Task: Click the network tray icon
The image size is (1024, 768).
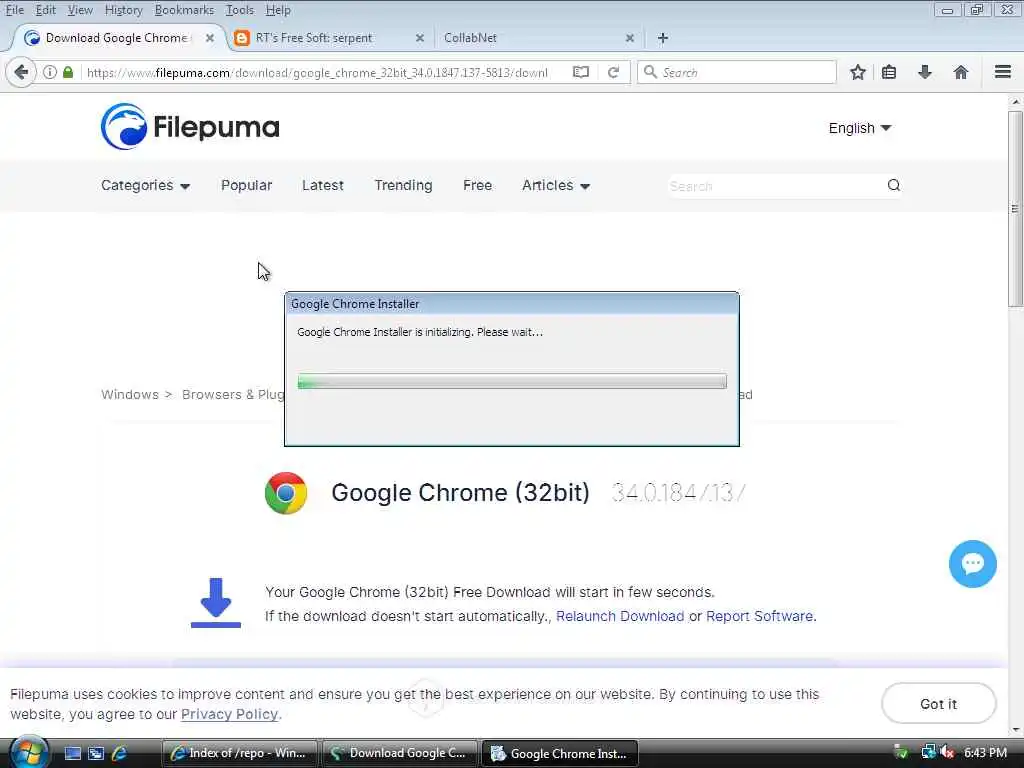Action: click(x=928, y=752)
